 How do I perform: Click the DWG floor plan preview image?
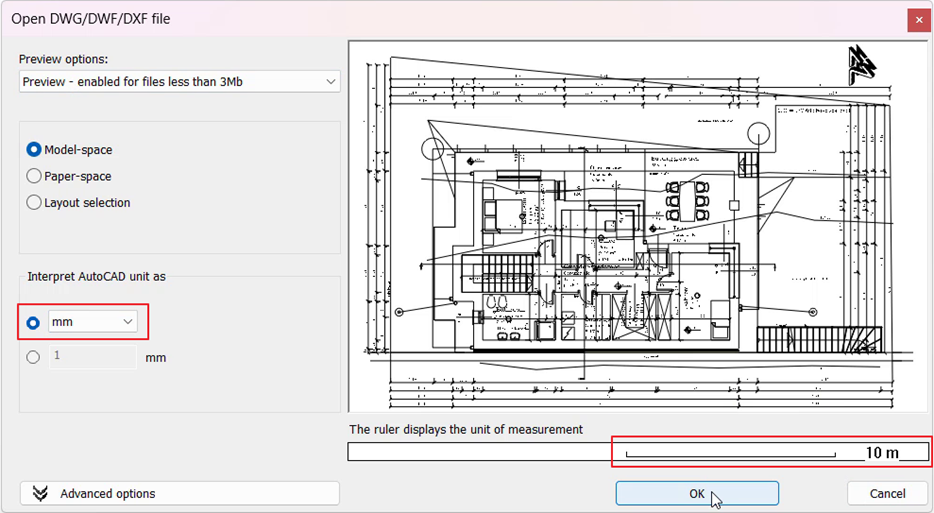[x=640, y=225]
